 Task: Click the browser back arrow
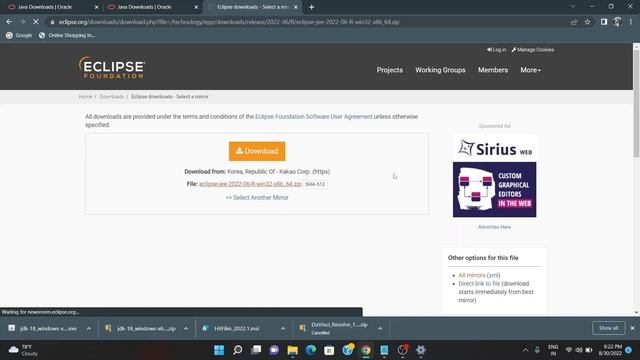9,22
